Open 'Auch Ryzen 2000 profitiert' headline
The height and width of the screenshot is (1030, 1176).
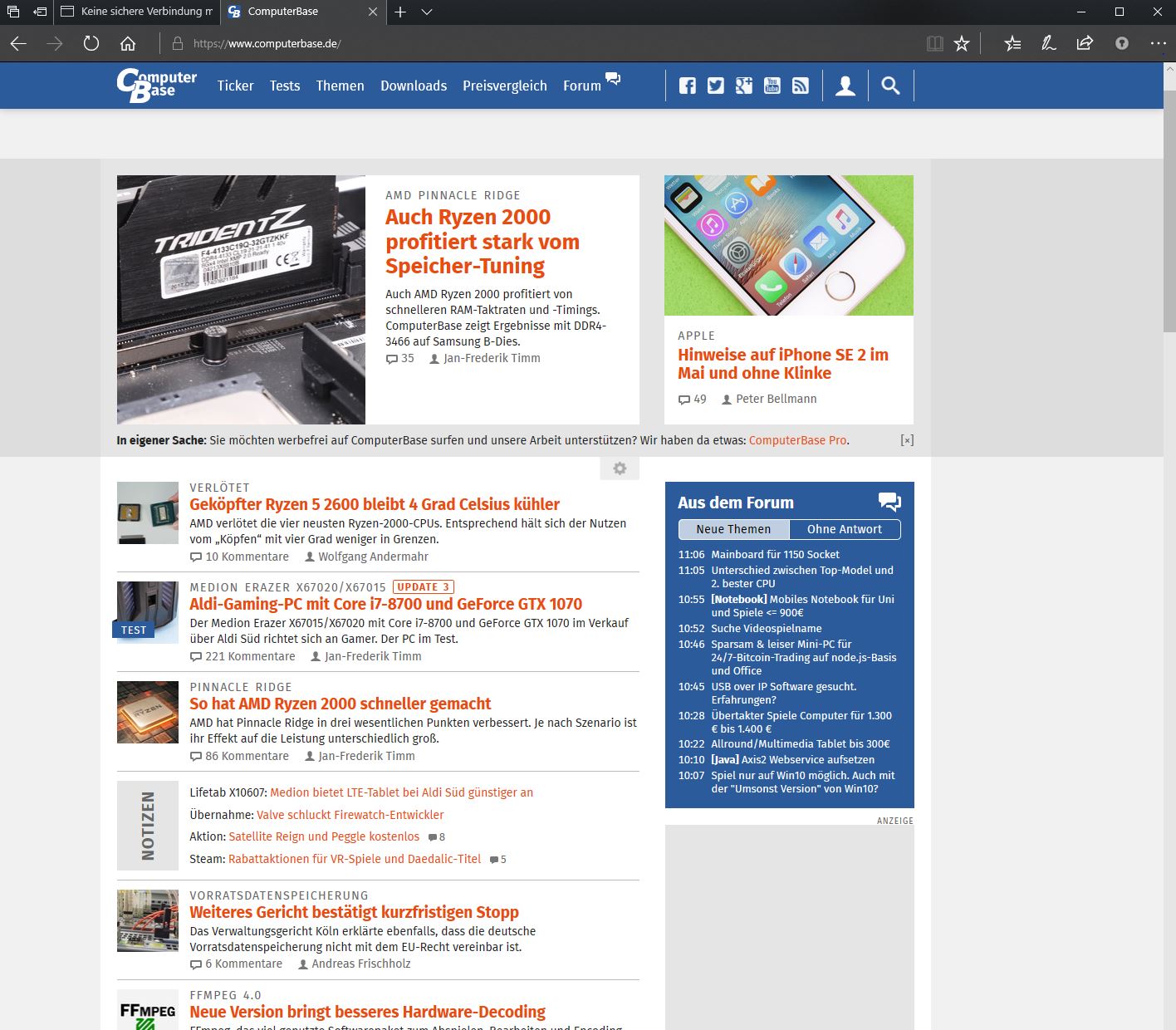pyautogui.click(x=483, y=242)
